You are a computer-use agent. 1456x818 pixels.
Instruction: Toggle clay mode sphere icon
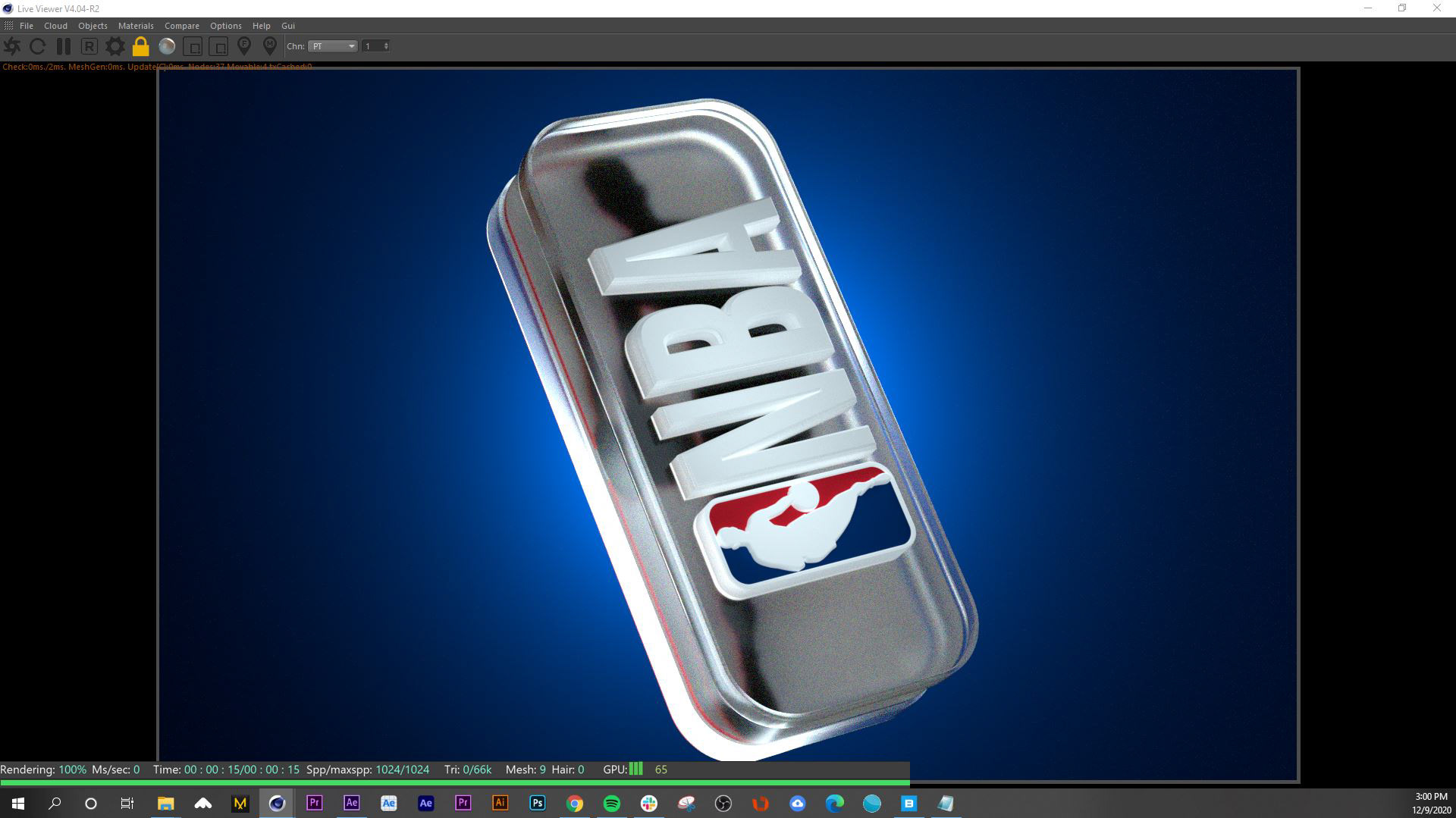pyautogui.click(x=167, y=46)
